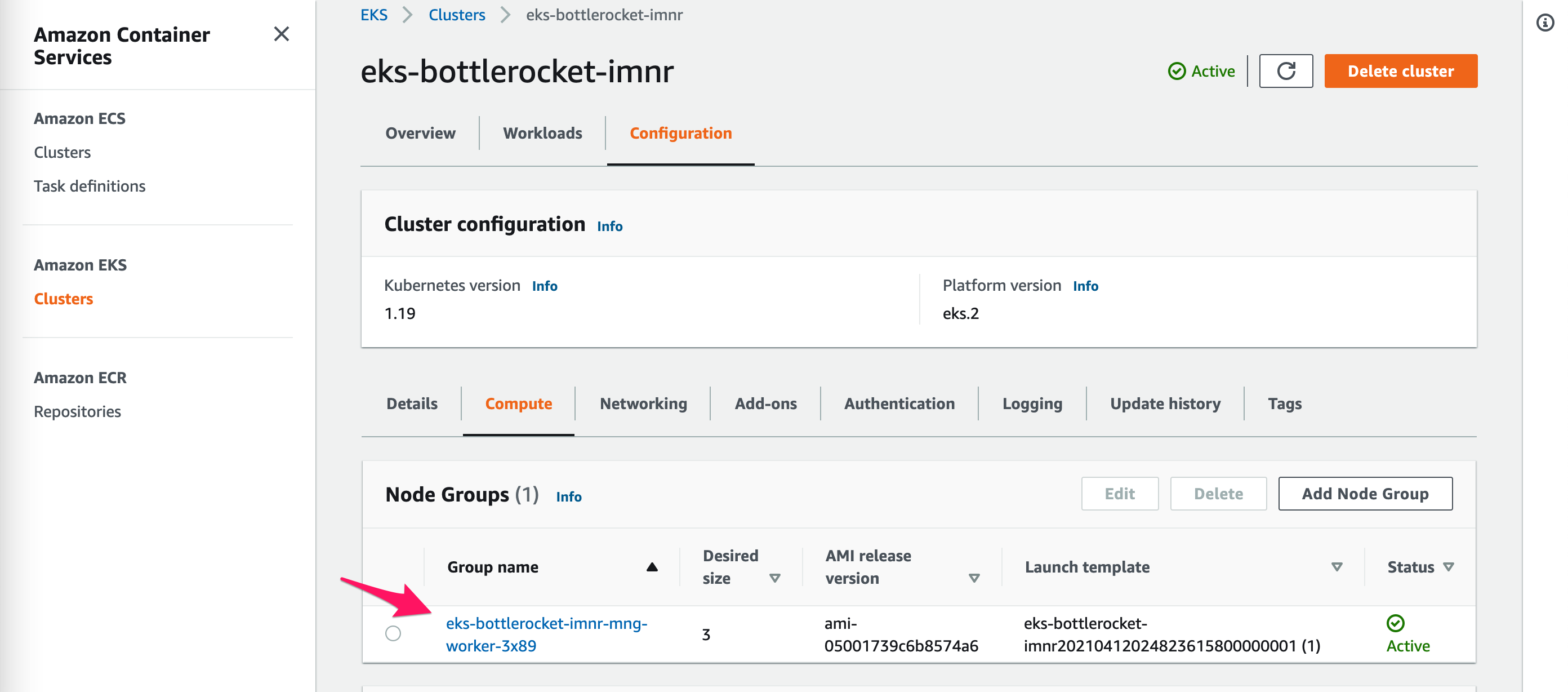Sort by Launch template column arrow
This screenshot has width=1568, height=692.
click(x=1337, y=567)
